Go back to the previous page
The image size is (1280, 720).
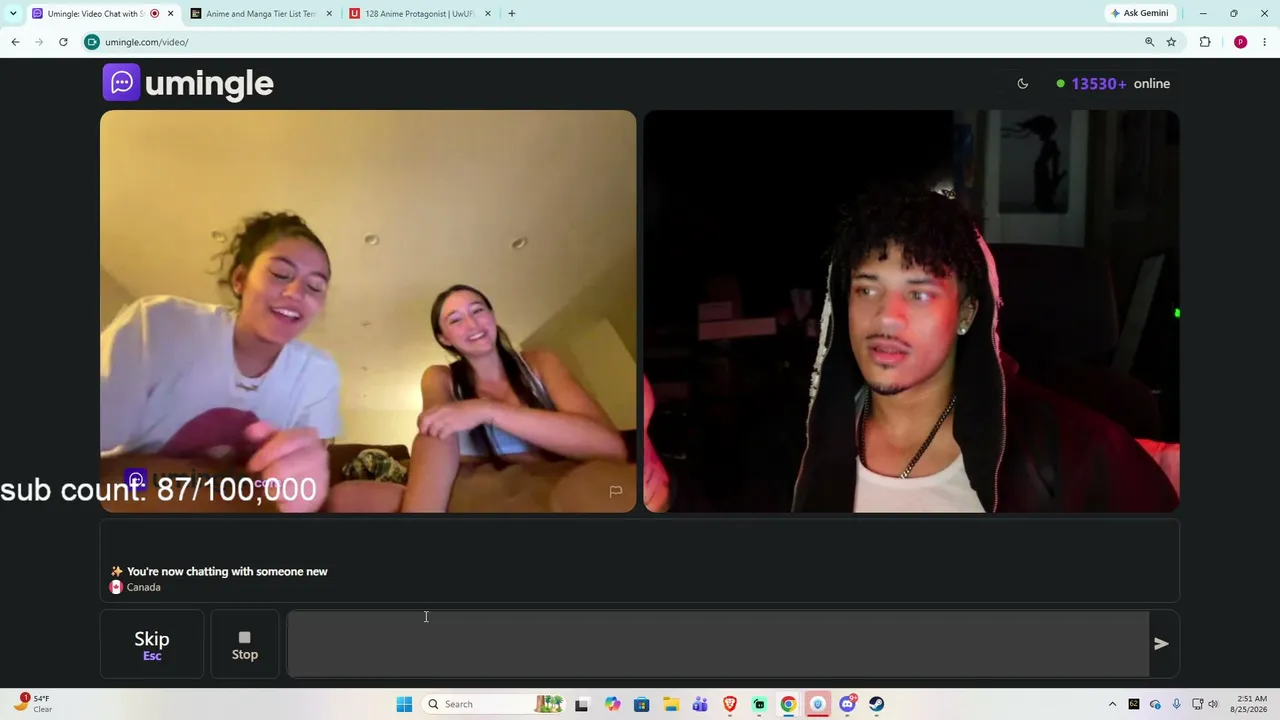pos(15,42)
